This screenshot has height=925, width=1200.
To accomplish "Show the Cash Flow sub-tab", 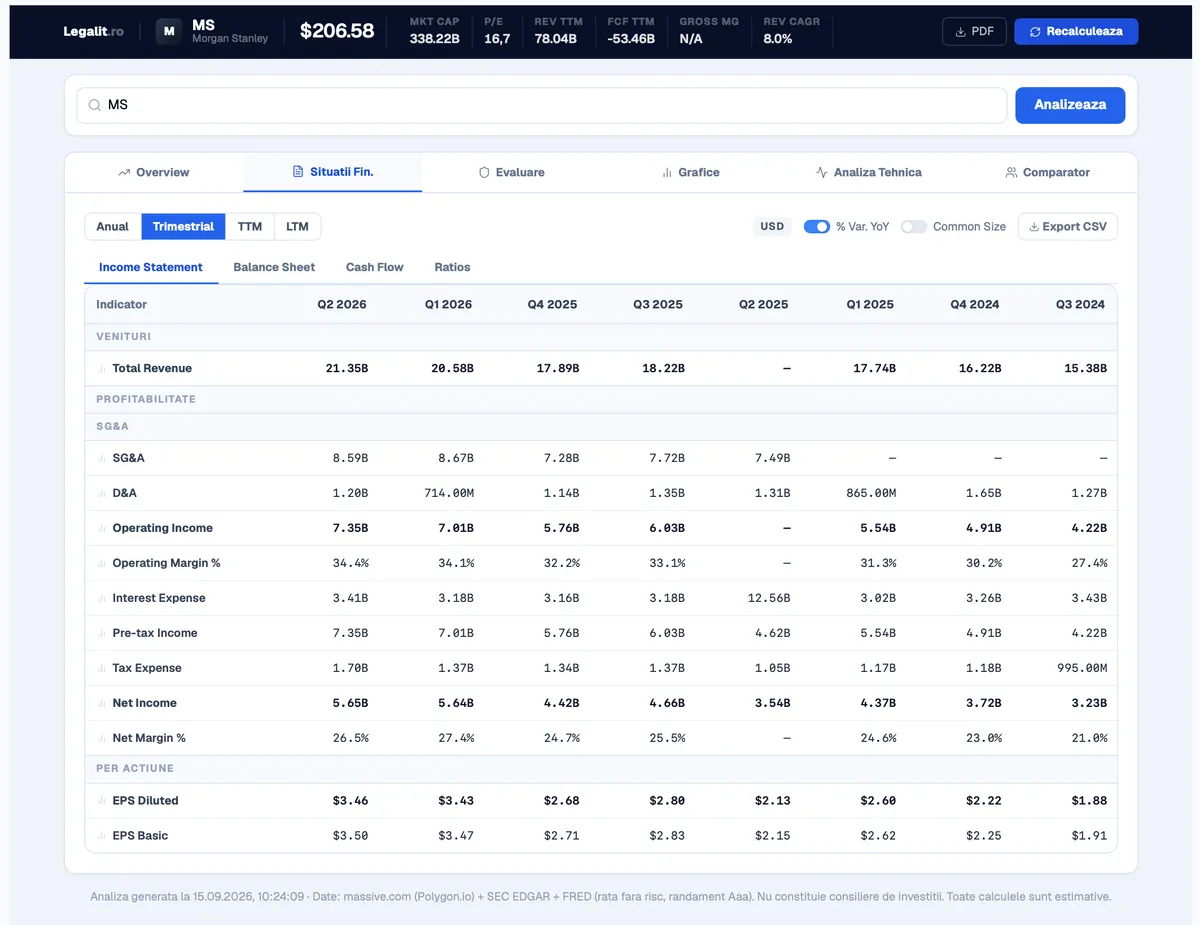I will coord(375,267).
